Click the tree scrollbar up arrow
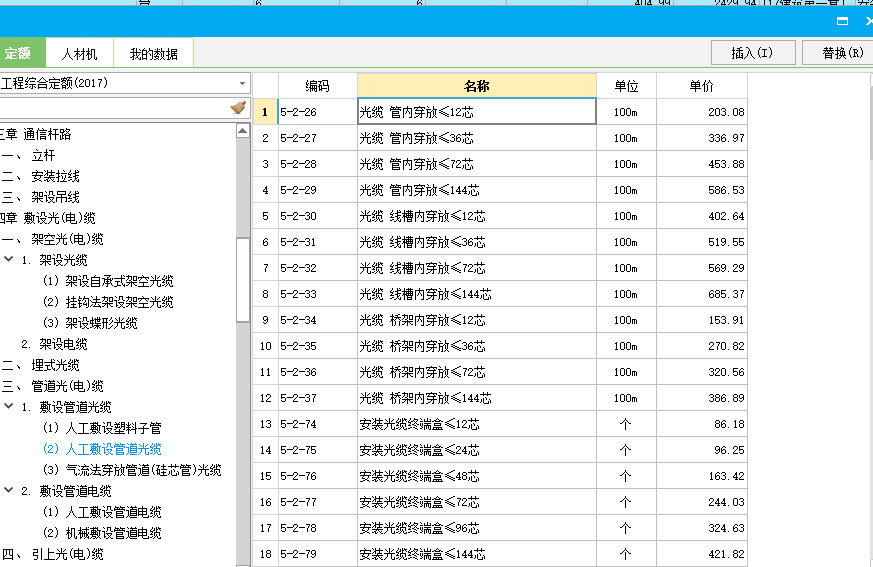 coord(243,131)
